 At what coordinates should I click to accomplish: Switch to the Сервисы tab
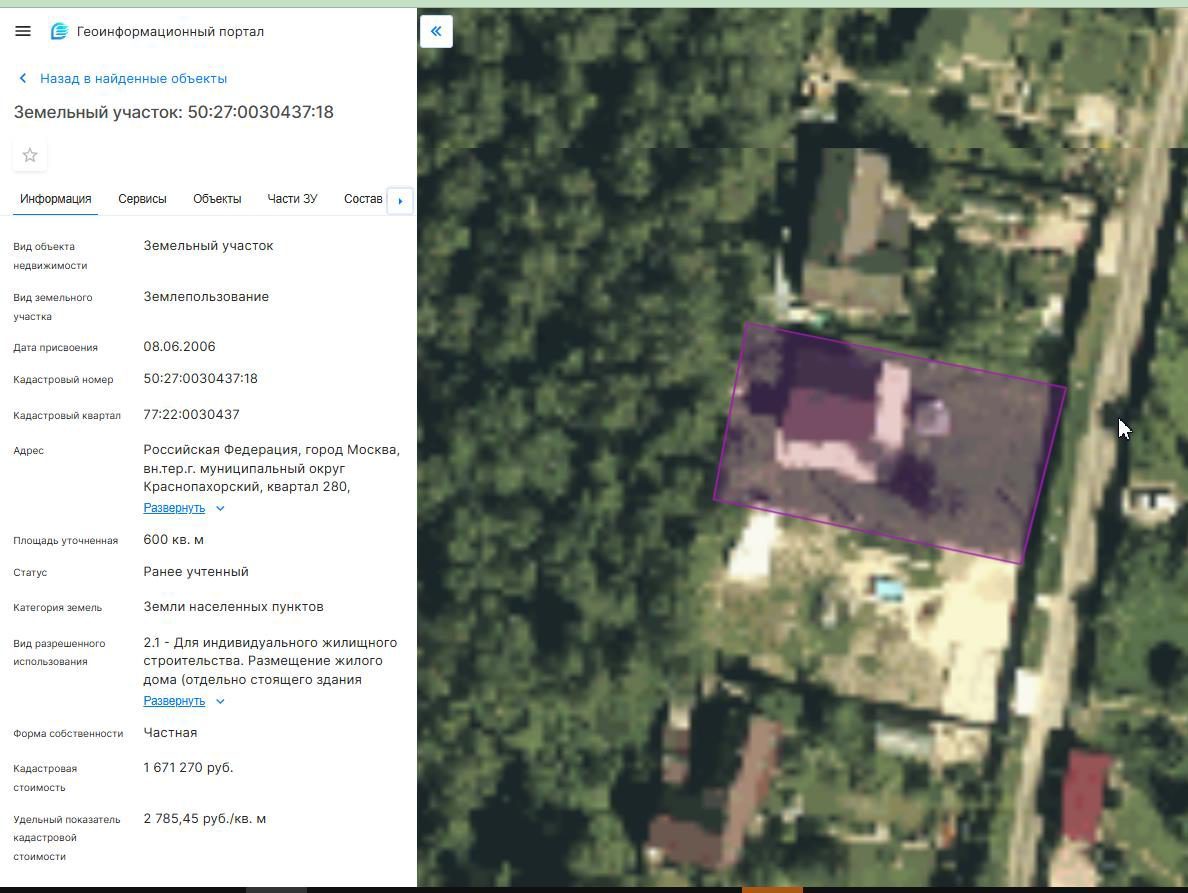pos(142,199)
